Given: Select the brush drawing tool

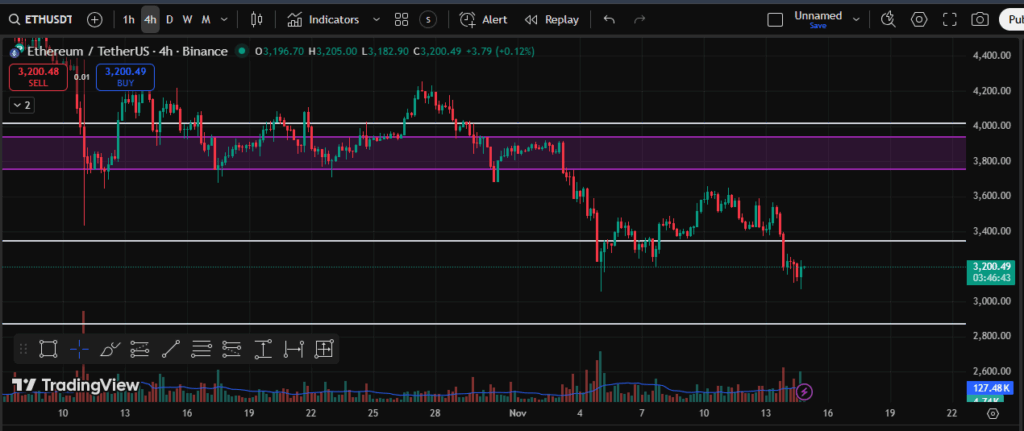Looking at the screenshot, I should pyautogui.click(x=110, y=348).
